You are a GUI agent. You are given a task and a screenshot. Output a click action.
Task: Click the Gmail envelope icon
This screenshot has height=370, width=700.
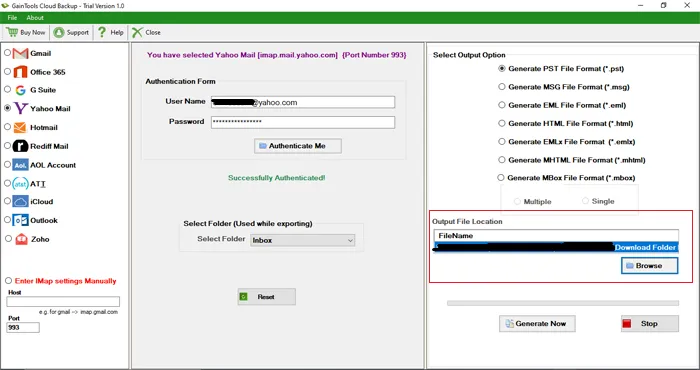click(21, 54)
